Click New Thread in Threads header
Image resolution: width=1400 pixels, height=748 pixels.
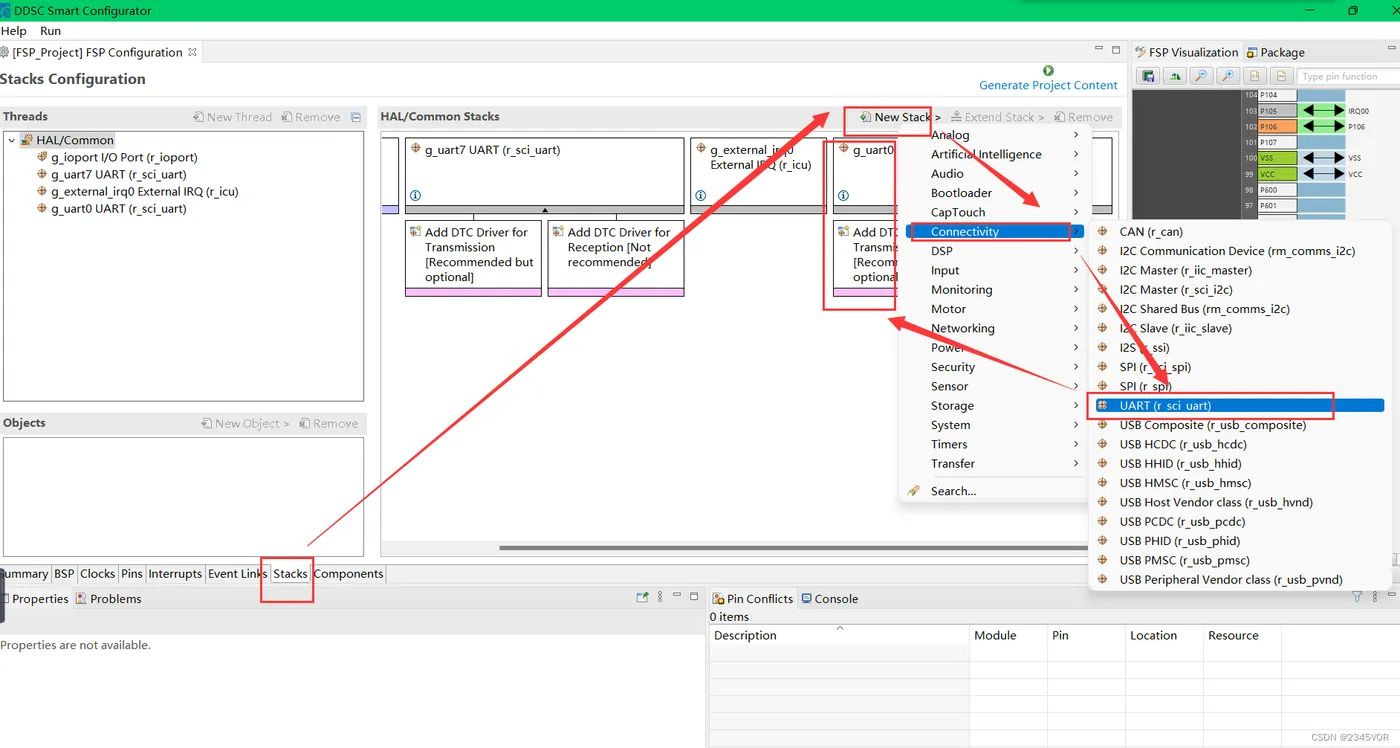tap(232, 117)
